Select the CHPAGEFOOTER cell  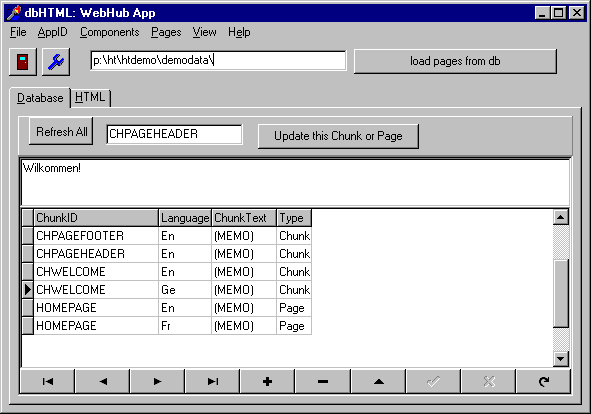click(x=96, y=236)
